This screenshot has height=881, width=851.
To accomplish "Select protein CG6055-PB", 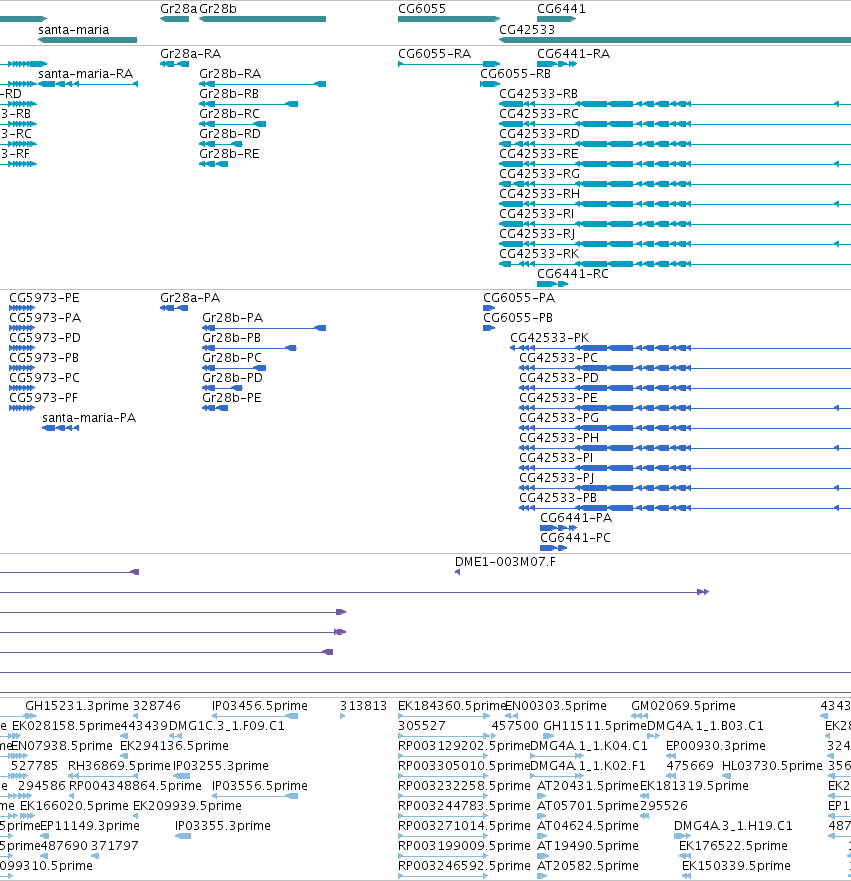I will click(x=518, y=318).
